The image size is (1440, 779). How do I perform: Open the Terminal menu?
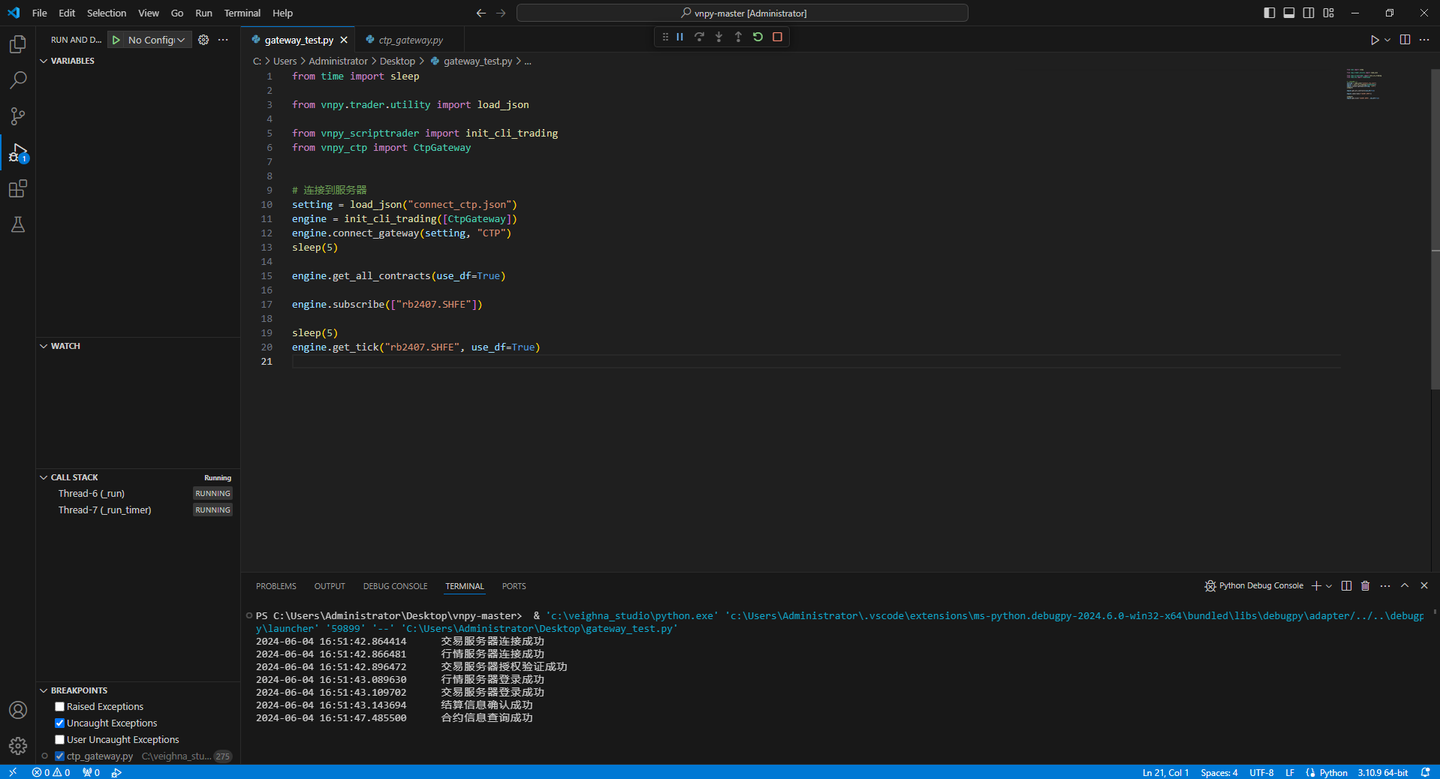click(x=242, y=13)
